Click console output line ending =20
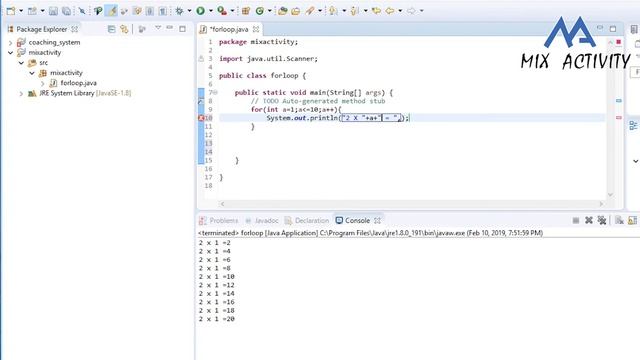 click(217, 319)
